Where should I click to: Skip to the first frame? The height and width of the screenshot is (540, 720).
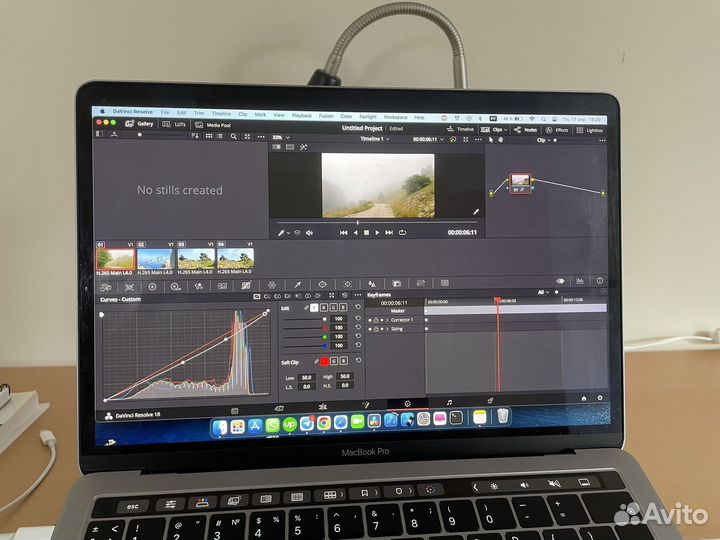pyautogui.click(x=343, y=233)
